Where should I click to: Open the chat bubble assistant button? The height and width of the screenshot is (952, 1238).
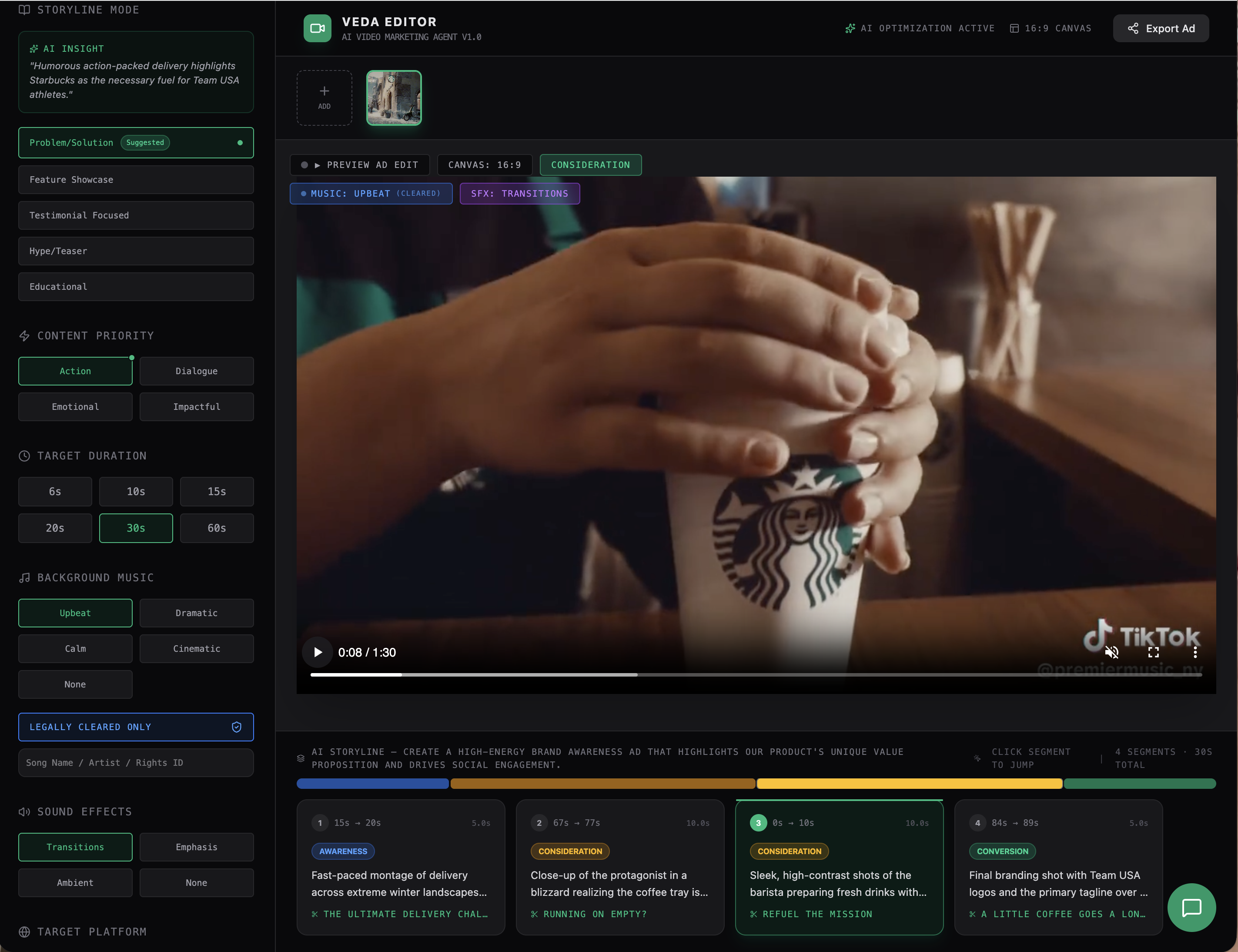(1191, 907)
